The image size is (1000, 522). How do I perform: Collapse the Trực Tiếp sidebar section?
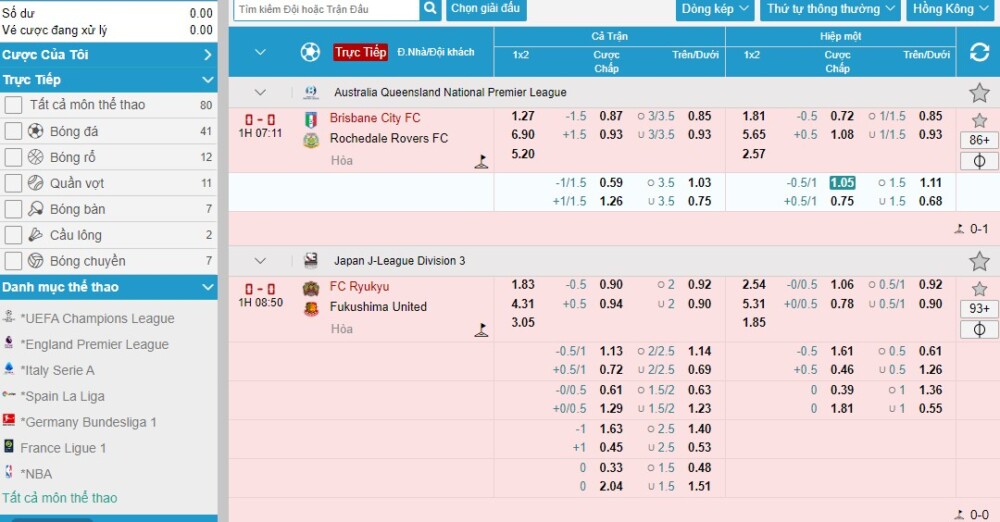point(207,80)
